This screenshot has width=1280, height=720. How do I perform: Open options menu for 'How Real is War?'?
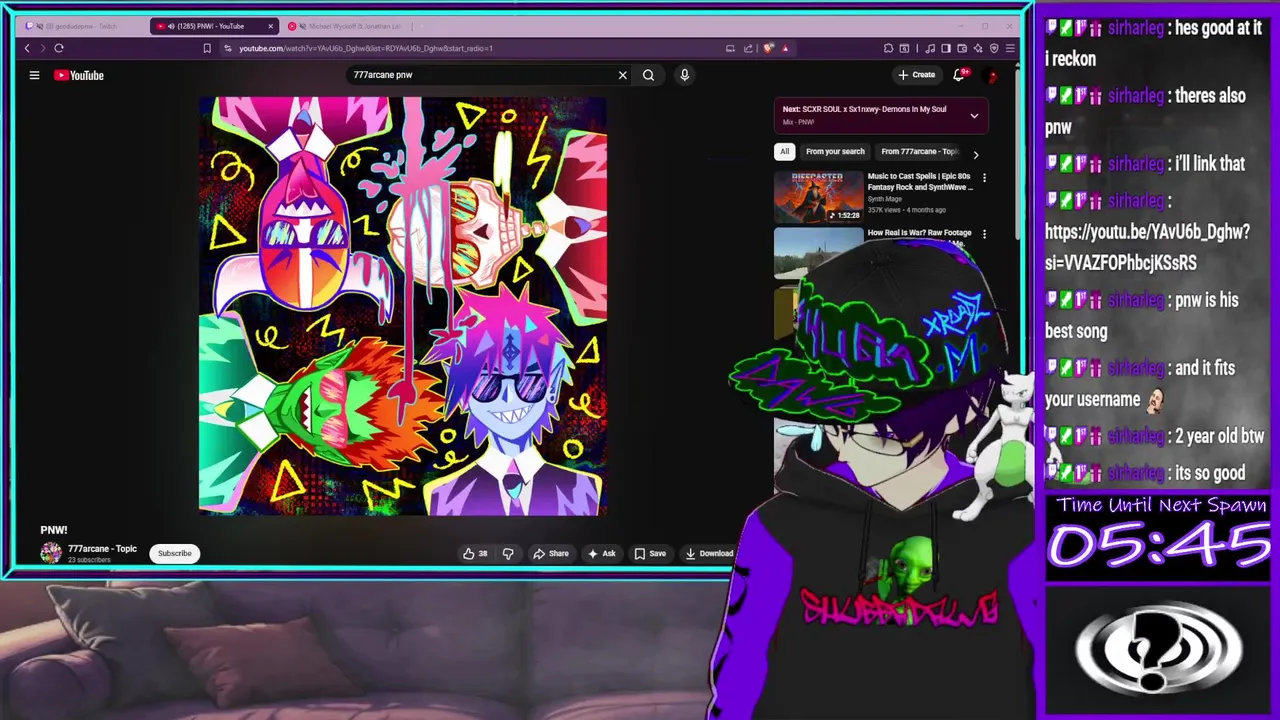tap(984, 234)
